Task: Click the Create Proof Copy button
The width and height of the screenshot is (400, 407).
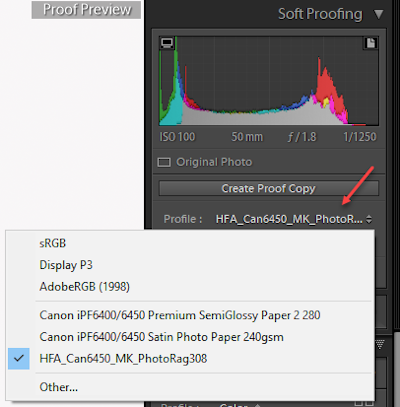Action: [x=269, y=188]
